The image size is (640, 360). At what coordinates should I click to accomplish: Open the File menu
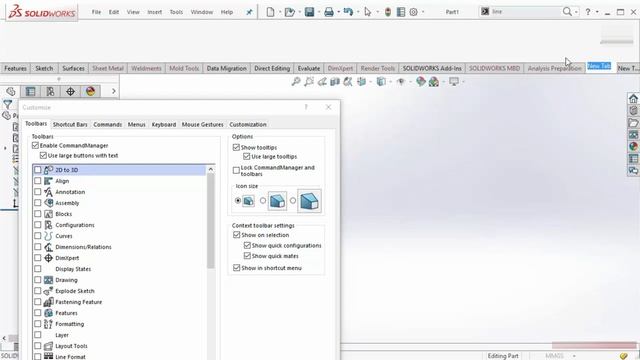coord(96,12)
